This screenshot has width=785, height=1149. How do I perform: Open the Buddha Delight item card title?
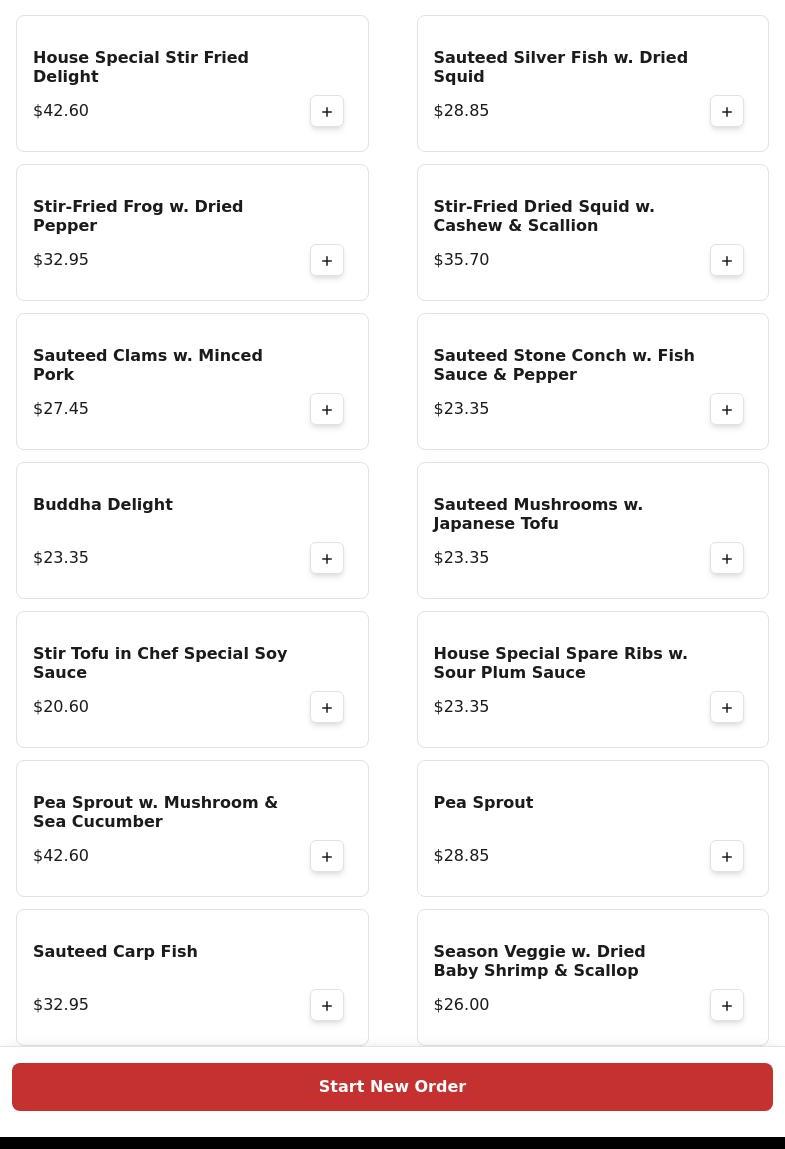click(x=103, y=504)
